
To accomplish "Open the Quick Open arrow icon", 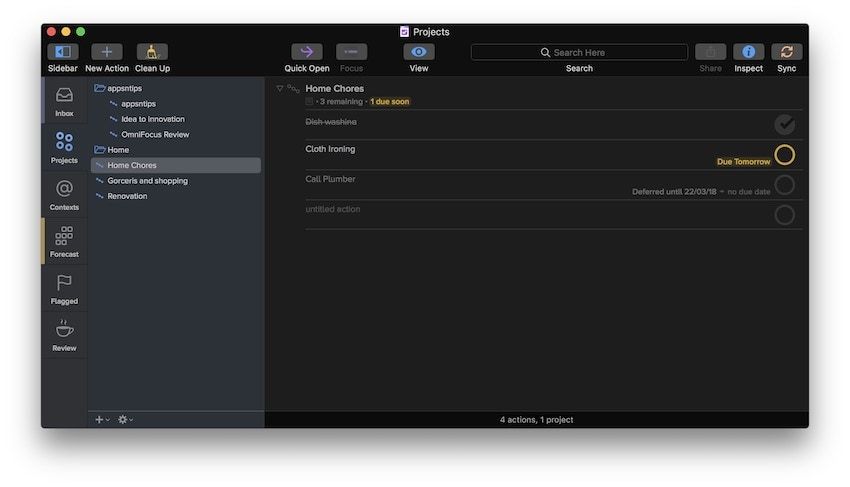I will coord(307,52).
